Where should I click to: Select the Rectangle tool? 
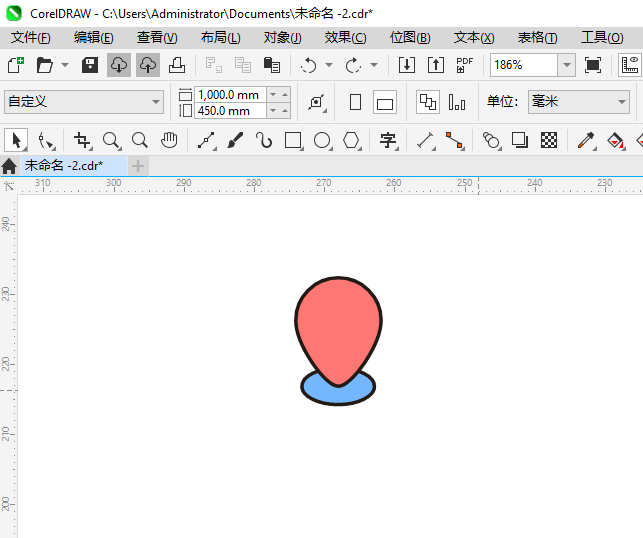[293, 140]
